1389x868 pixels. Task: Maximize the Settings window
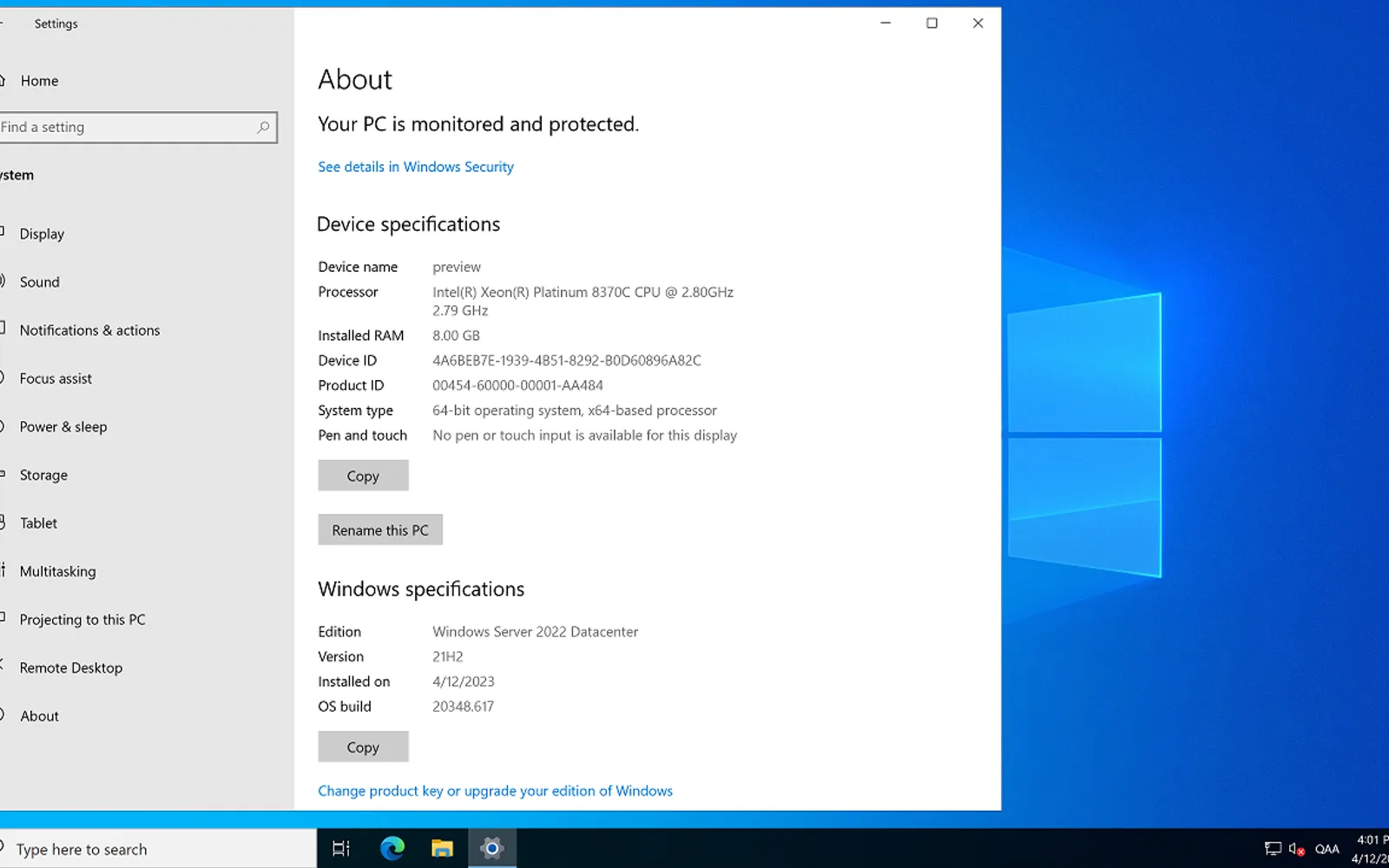[x=931, y=23]
